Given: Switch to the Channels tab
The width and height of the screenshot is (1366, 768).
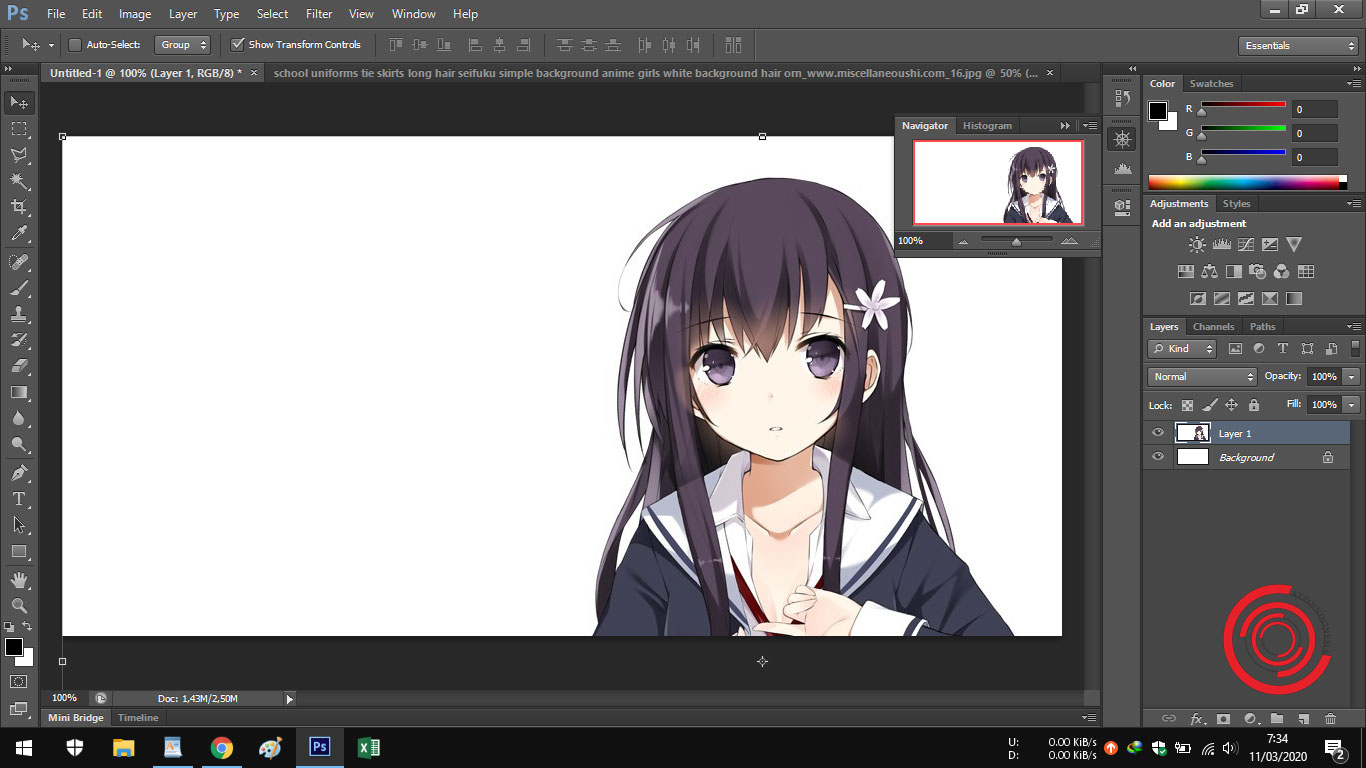Looking at the screenshot, I should (x=1213, y=327).
